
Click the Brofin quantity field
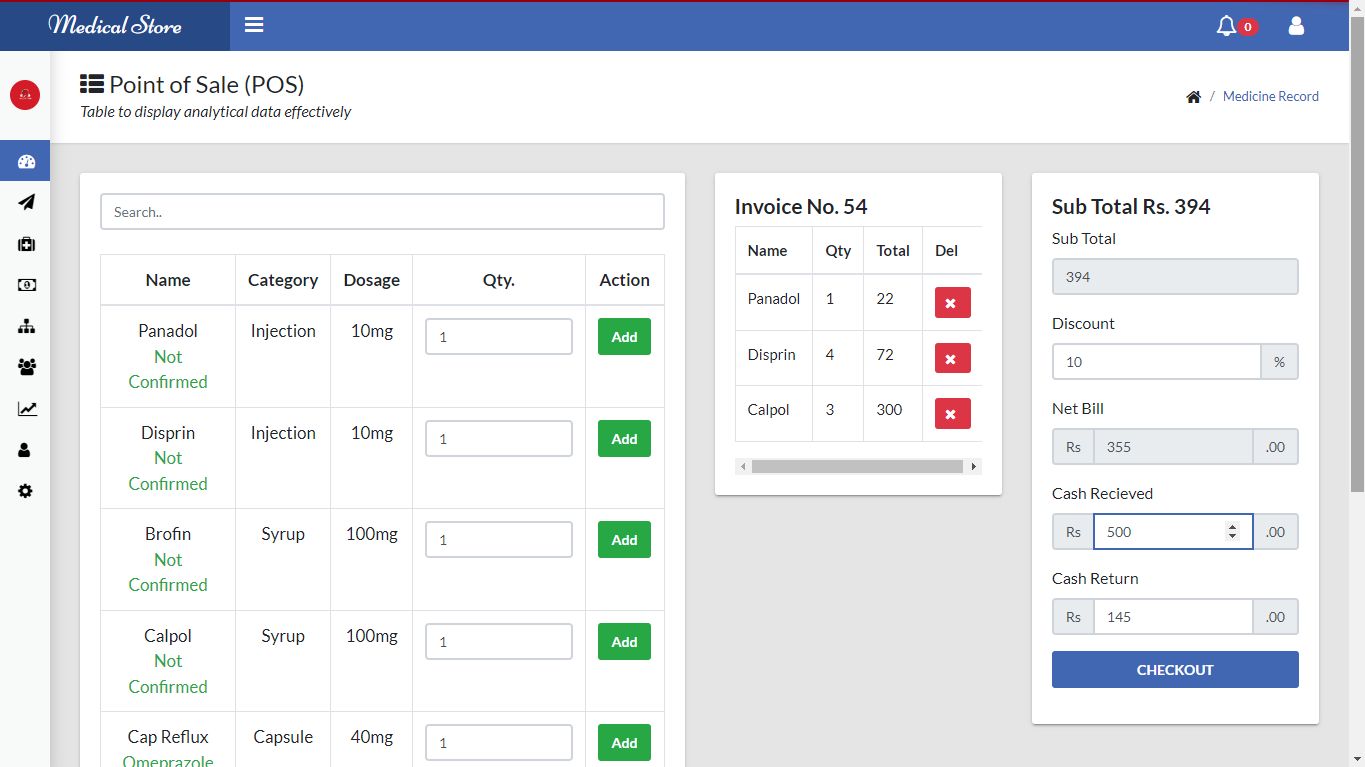pos(499,540)
